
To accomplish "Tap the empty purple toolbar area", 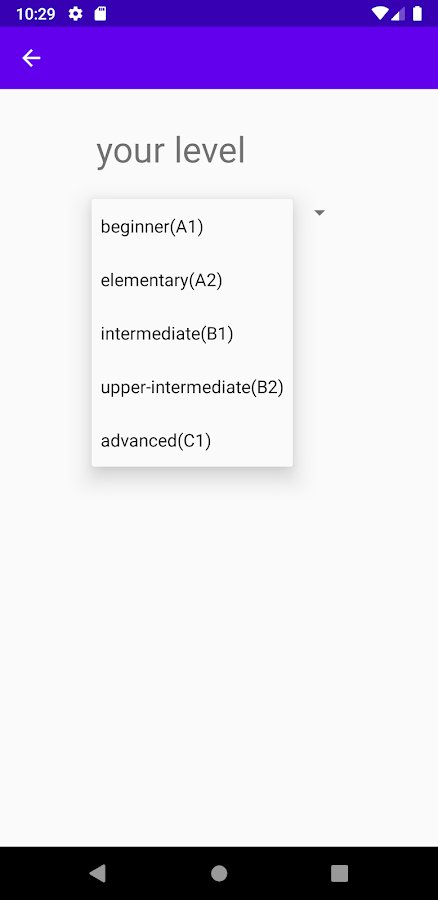I will tap(241, 58).
